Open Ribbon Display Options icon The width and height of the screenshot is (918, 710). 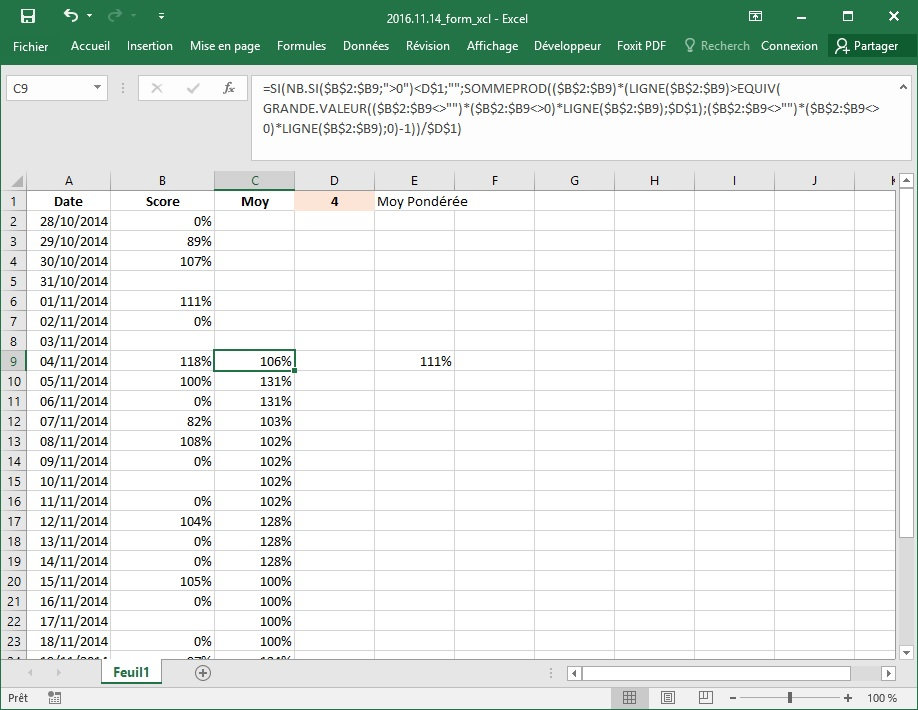point(755,16)
